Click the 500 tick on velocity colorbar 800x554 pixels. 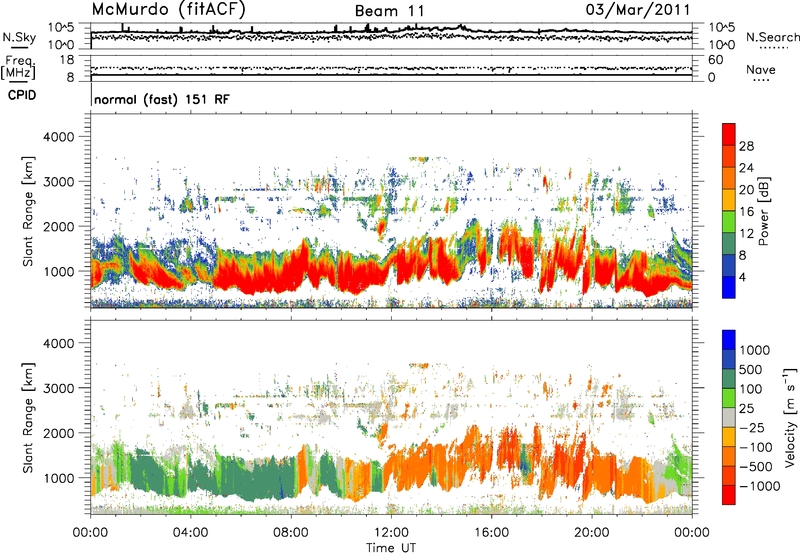click(751, 369)
